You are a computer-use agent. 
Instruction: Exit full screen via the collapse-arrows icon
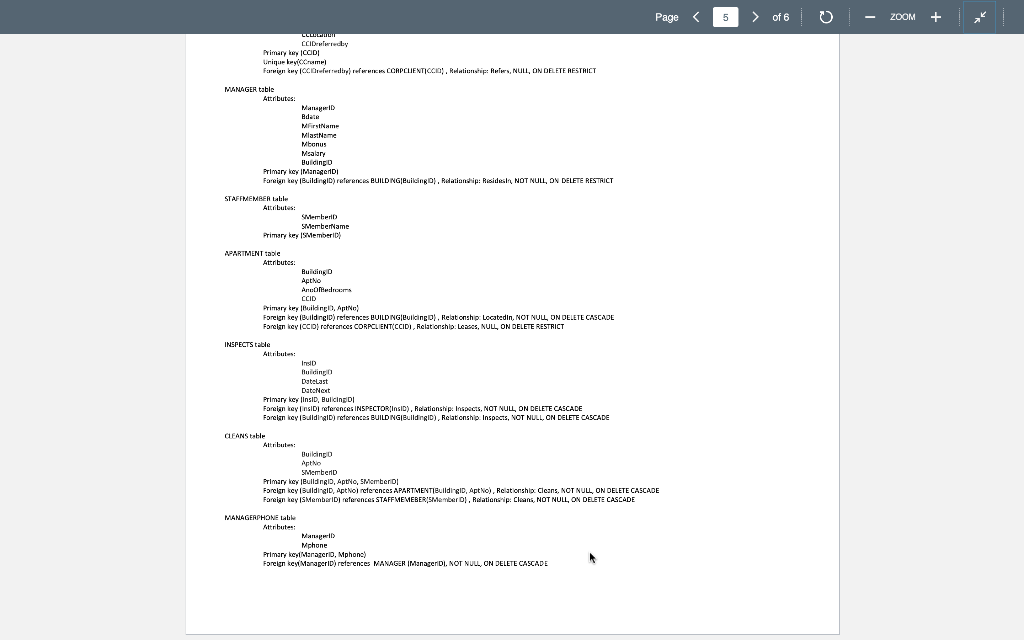tap(980, 16)
